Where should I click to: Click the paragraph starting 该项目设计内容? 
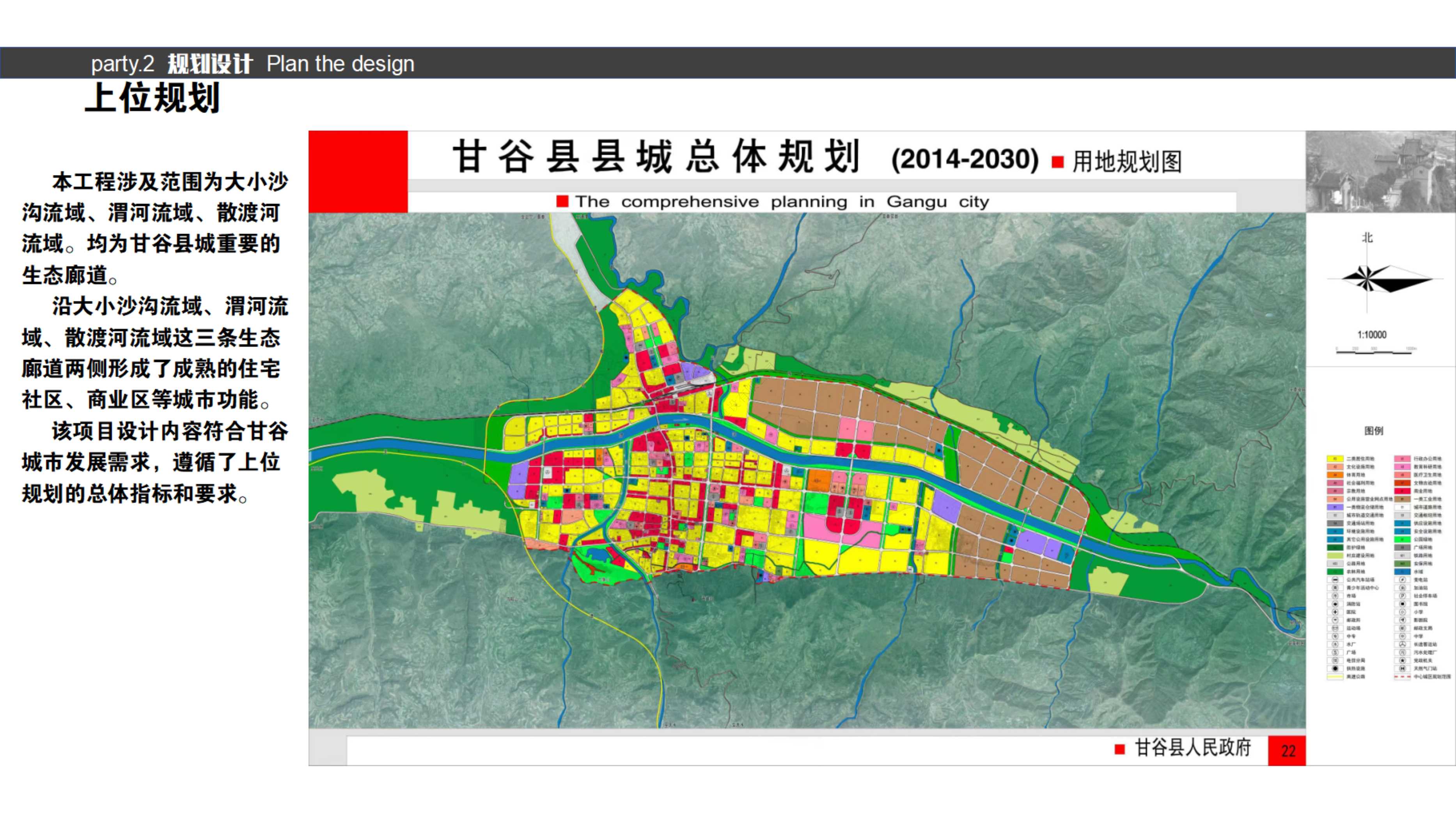[x=156, y=463]
